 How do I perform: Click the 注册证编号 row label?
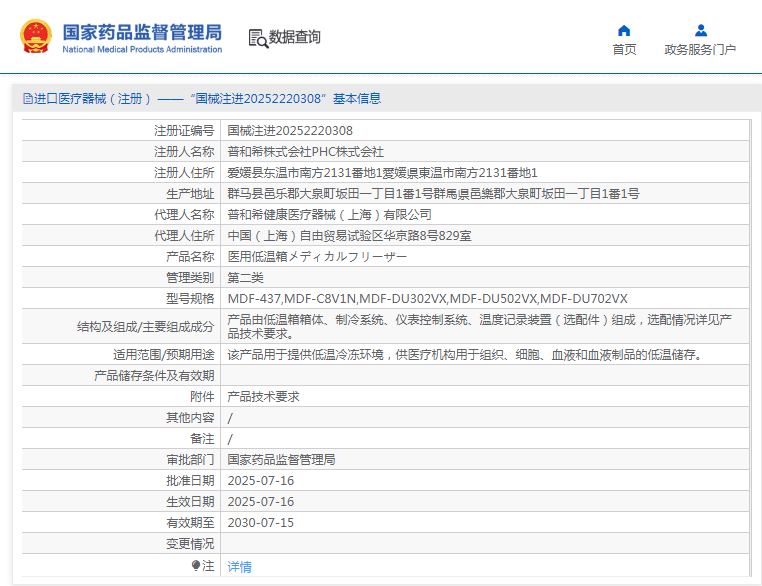(184, 131)
